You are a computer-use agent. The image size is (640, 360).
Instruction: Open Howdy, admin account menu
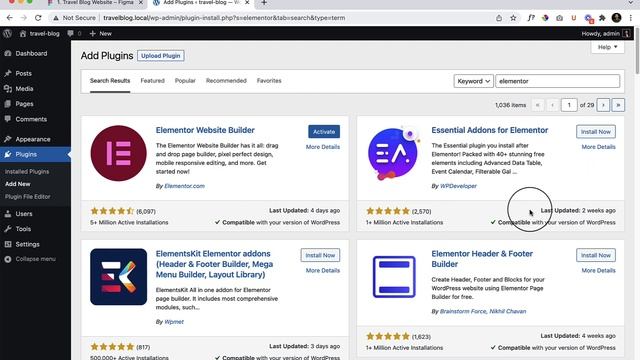coord(606,33)
